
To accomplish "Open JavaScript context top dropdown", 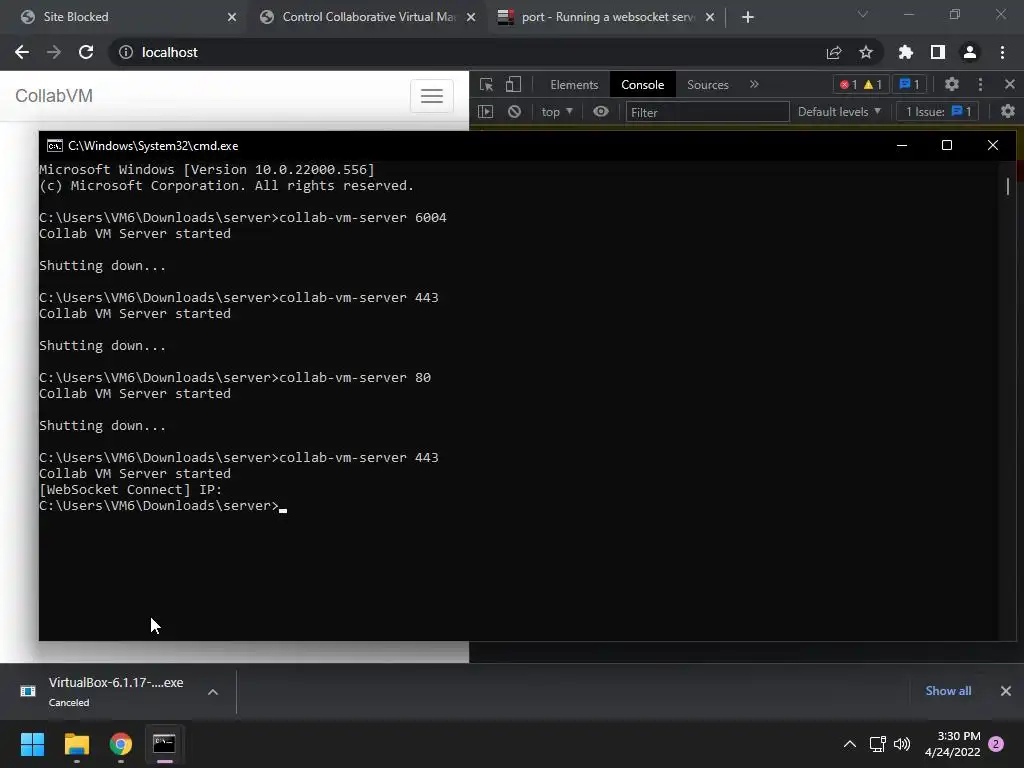I will pos(557,112).
